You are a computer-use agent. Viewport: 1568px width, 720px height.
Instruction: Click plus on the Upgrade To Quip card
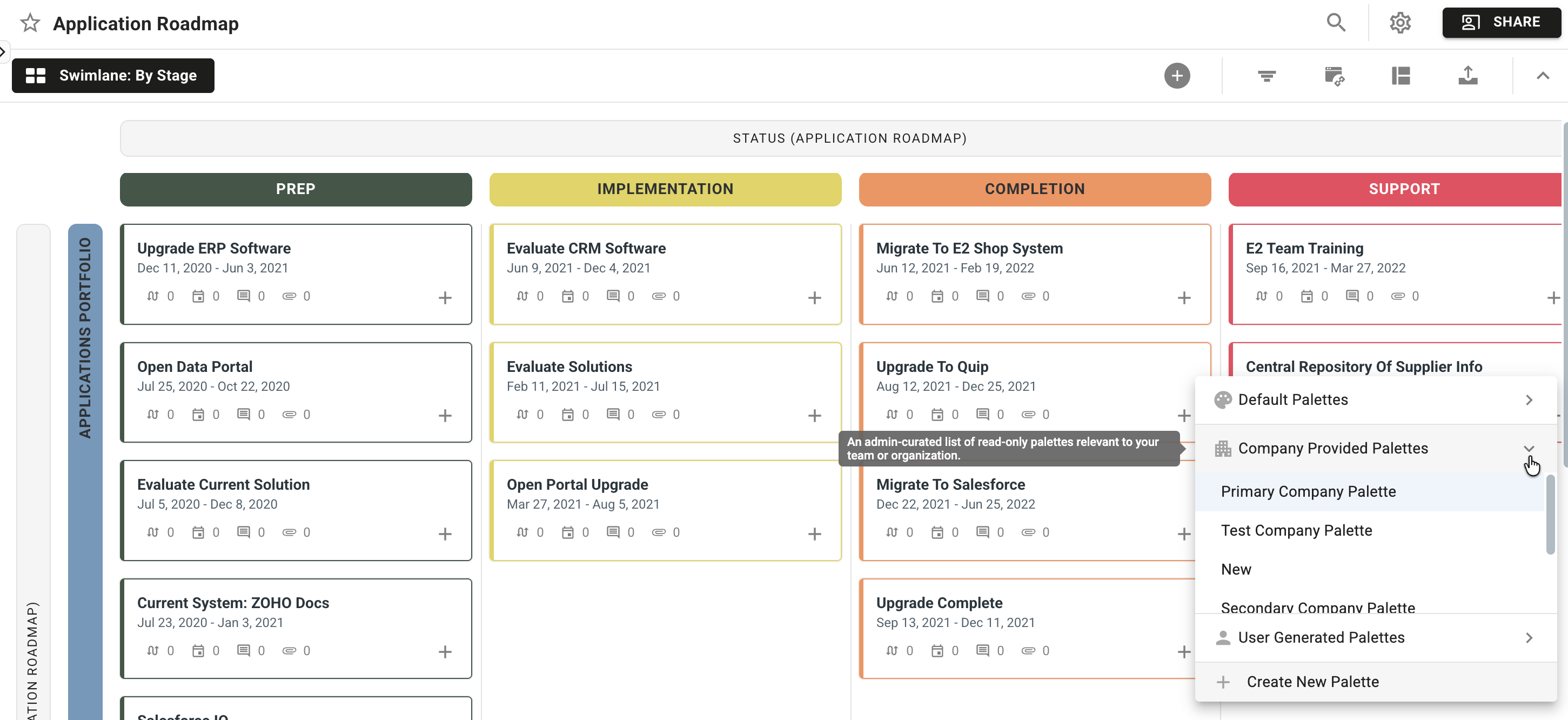click(x=1184, y=416)
